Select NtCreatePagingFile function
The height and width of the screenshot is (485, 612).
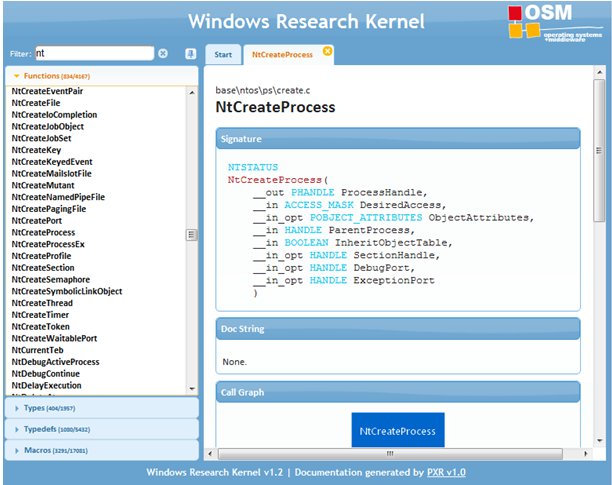(49, 209)
